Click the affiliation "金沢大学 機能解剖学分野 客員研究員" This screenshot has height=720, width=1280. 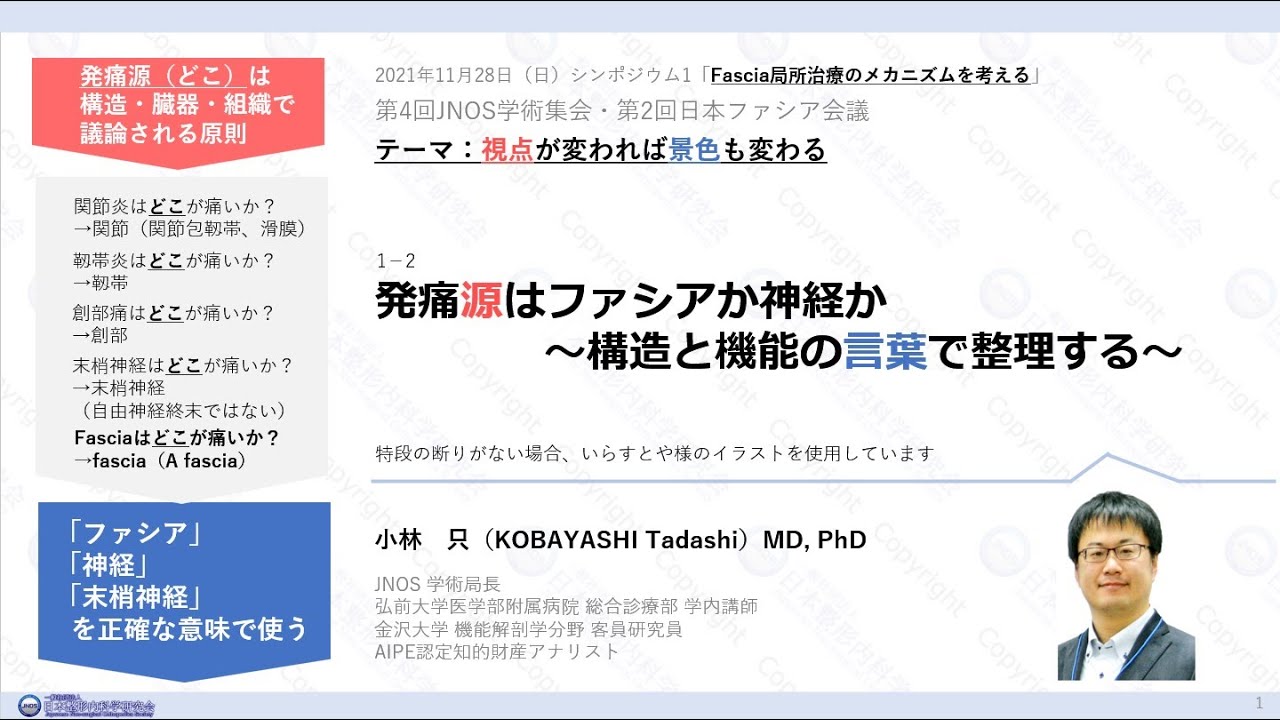click(x=528, y=630)
